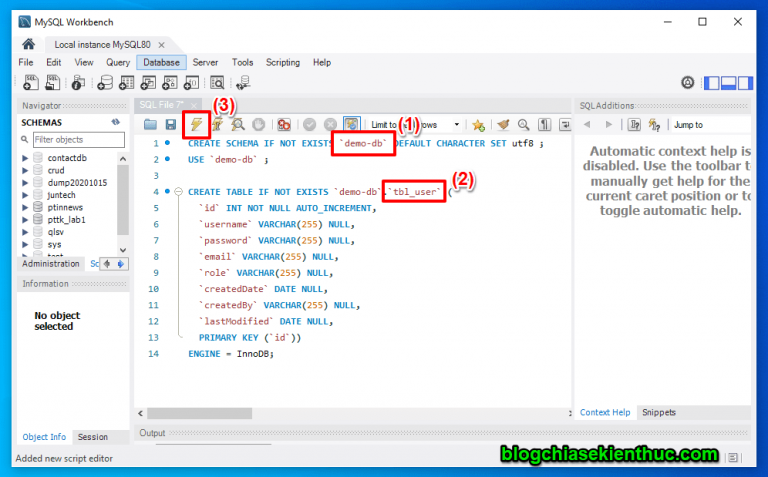This screenshot has width=768, height=477.
Task: Open the home screen tab icon
Action: 28,45
